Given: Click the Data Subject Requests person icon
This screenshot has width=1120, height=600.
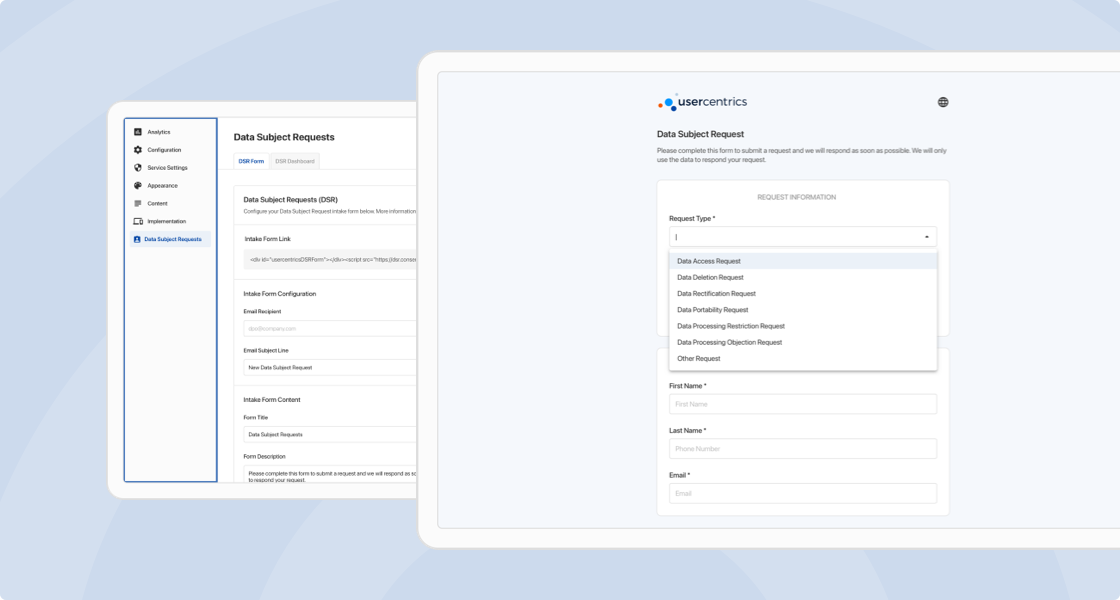Looking at the screenshot, I should point(137,239).
